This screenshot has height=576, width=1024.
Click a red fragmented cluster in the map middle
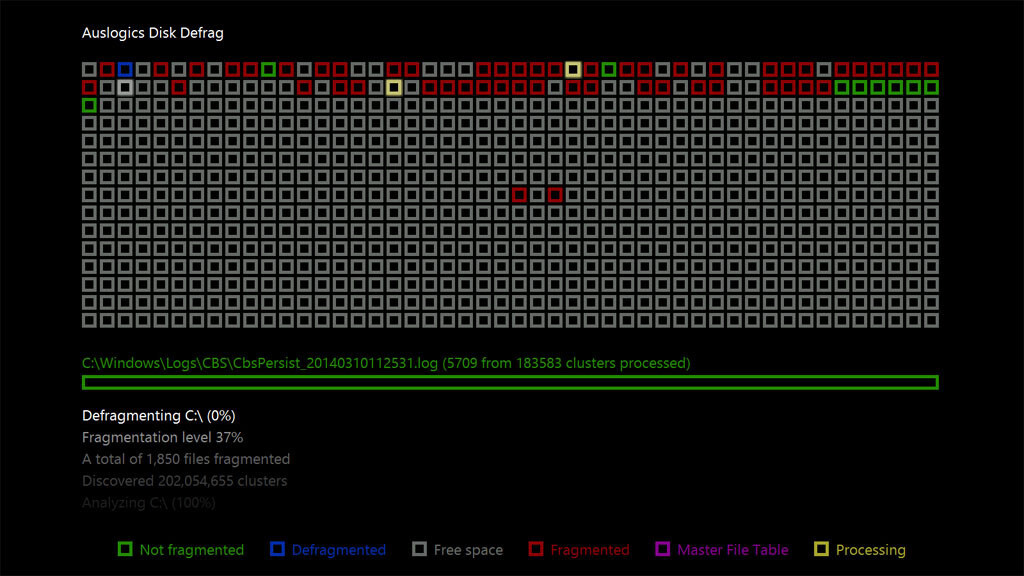(x=519, y=195)
